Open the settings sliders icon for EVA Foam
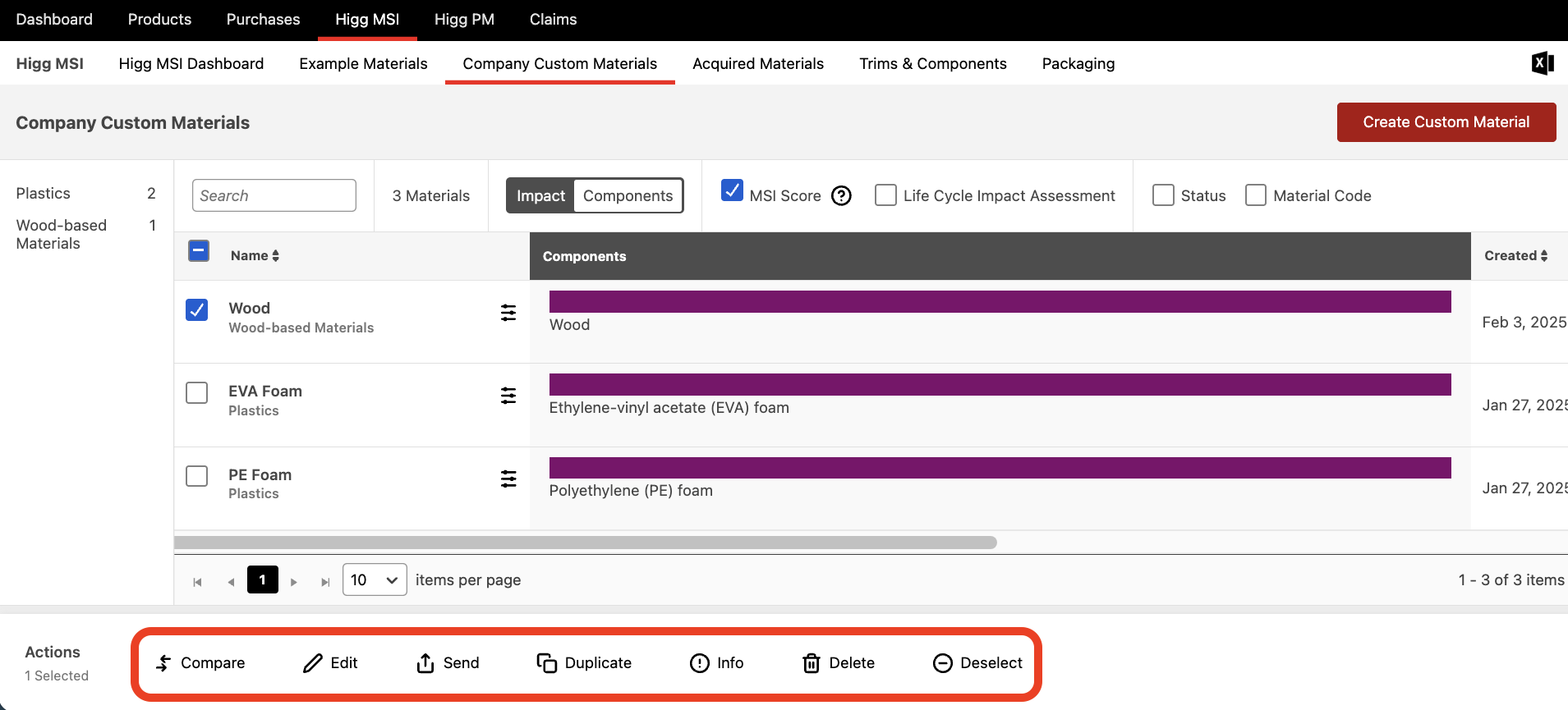This screenshot has height=710, width=1568. [x=508, y=396]
